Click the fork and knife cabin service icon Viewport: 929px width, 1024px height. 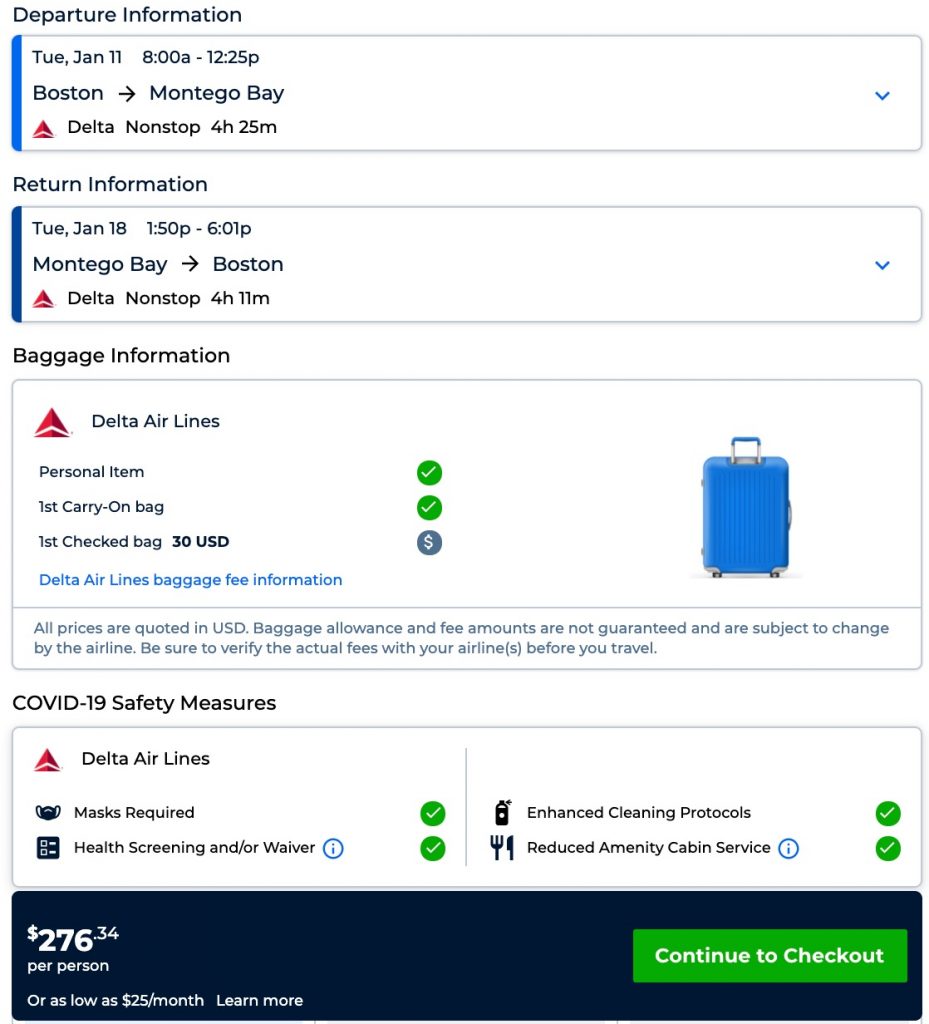click(x=502, y=848)
